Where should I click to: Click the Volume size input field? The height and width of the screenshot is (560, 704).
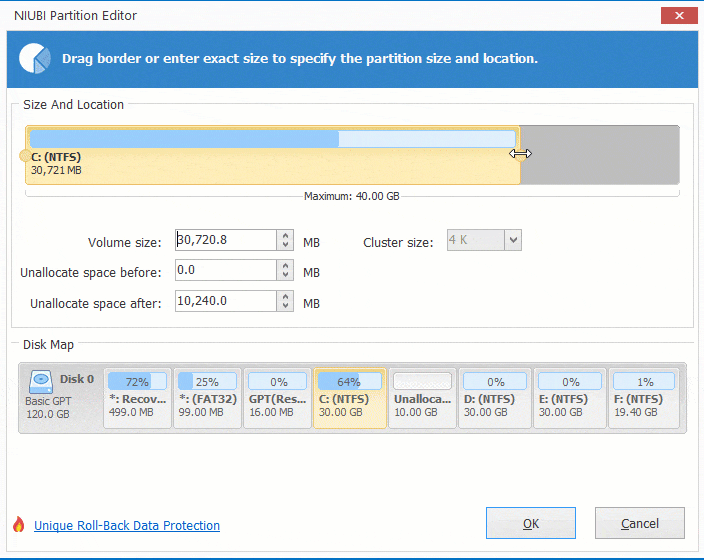tap(226, 240)
